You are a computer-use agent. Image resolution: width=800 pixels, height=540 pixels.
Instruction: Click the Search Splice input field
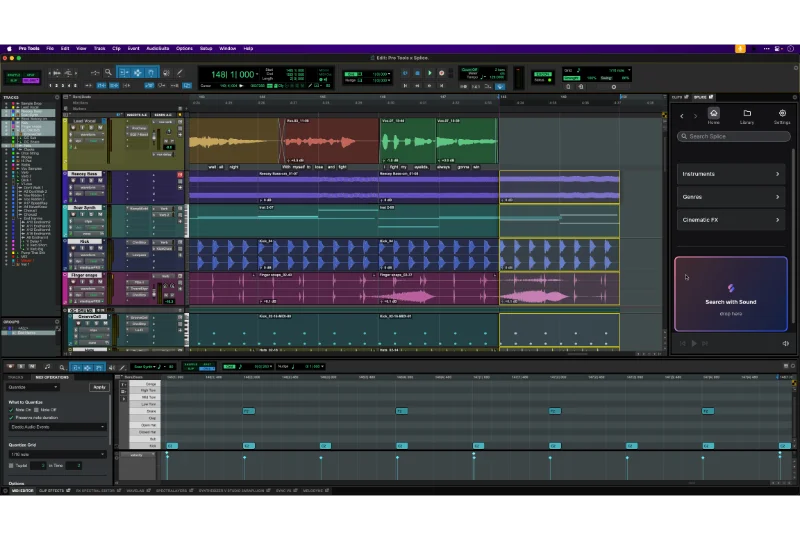[733, 136]
